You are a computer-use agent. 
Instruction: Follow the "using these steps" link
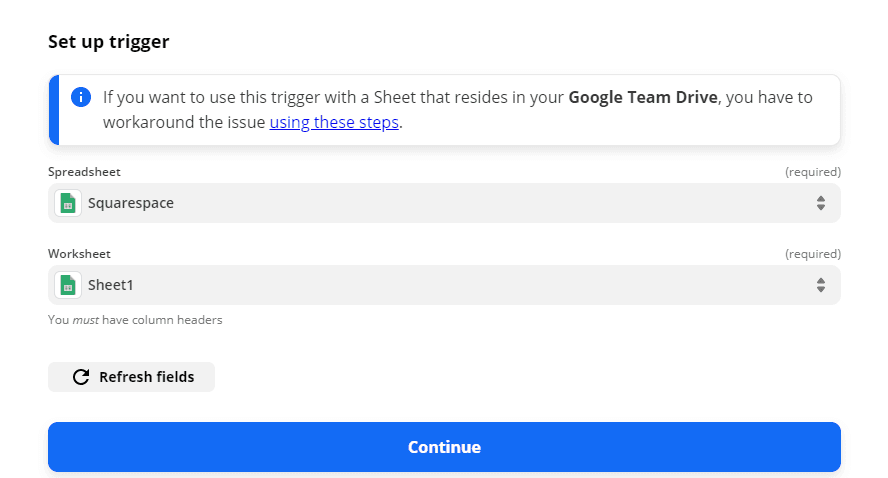click(334, 123)
